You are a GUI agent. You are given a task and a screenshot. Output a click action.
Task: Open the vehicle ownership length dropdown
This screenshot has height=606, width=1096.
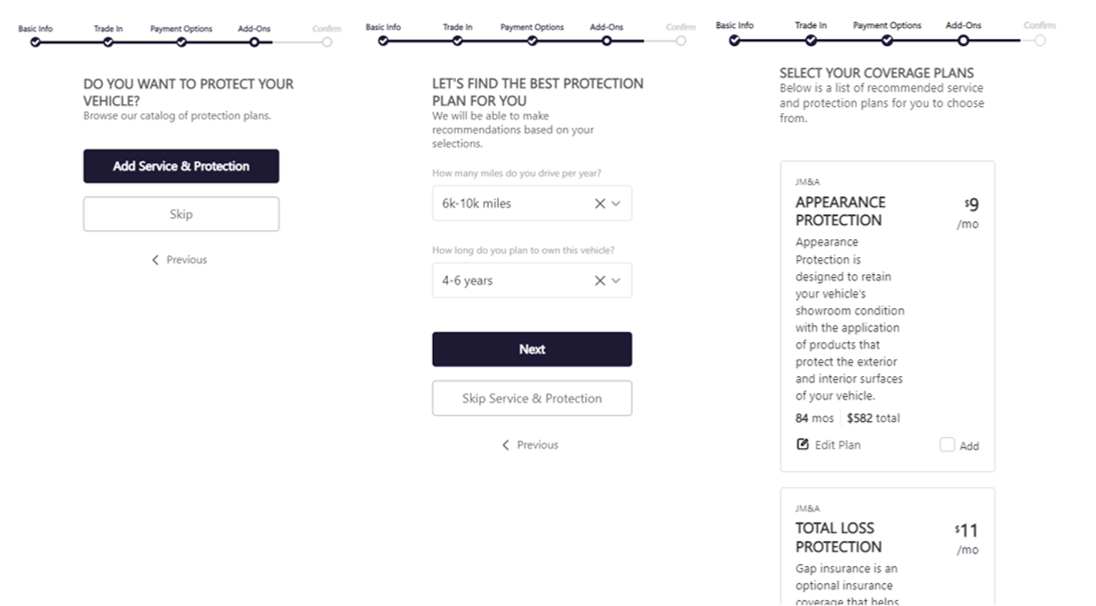[x=616, y=281]
